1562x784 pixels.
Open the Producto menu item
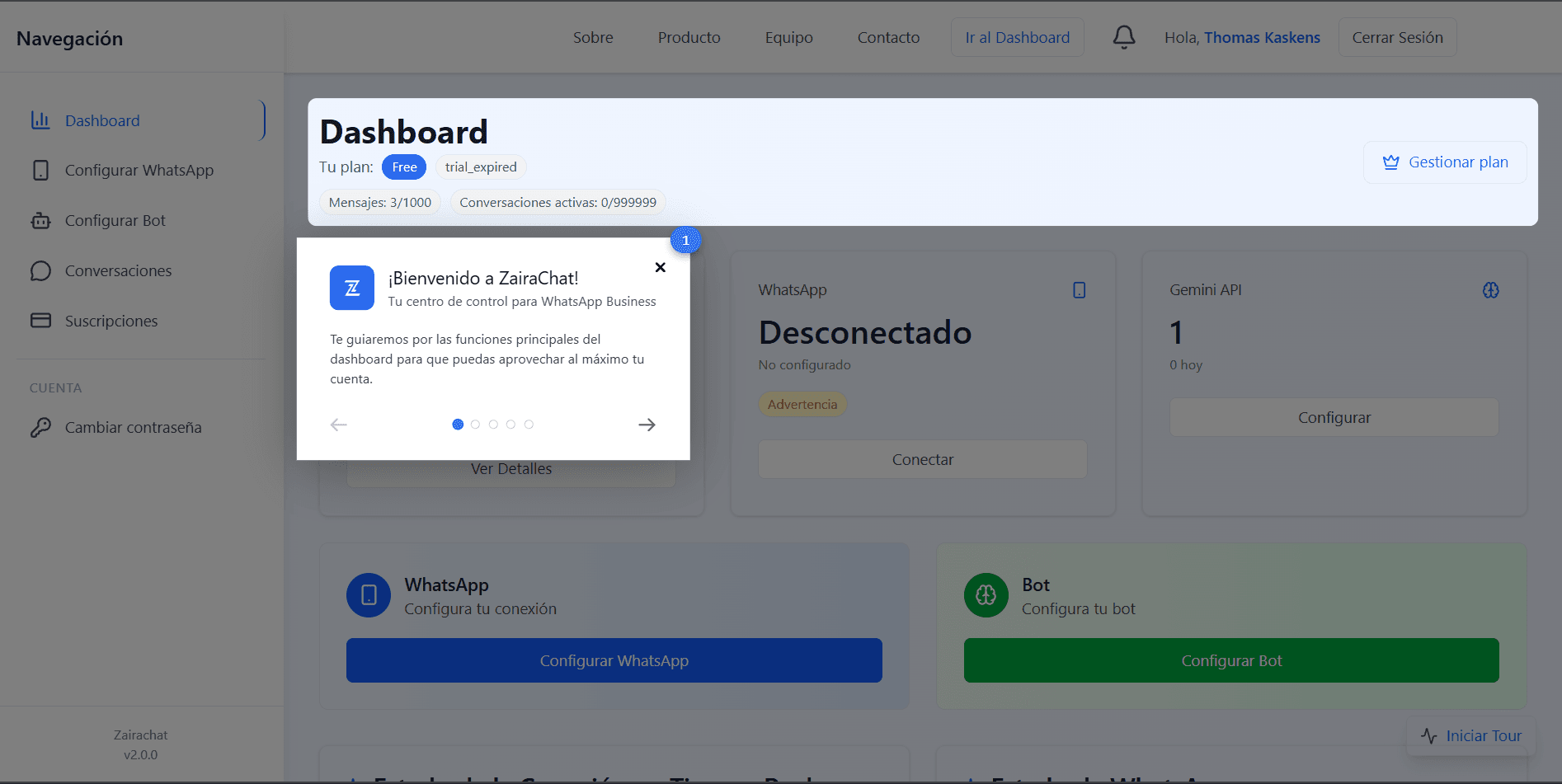(689, 37)
